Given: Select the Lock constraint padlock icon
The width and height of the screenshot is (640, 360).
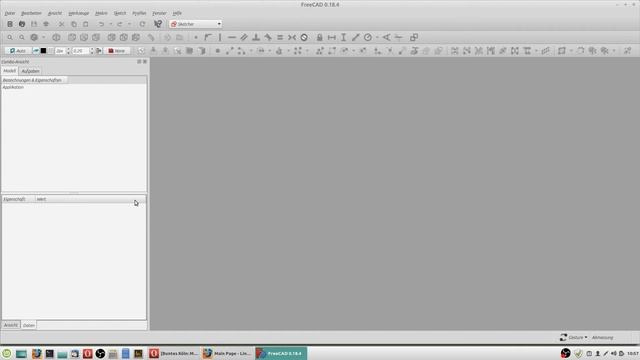Looking at the screenshot, I should 320,38.
